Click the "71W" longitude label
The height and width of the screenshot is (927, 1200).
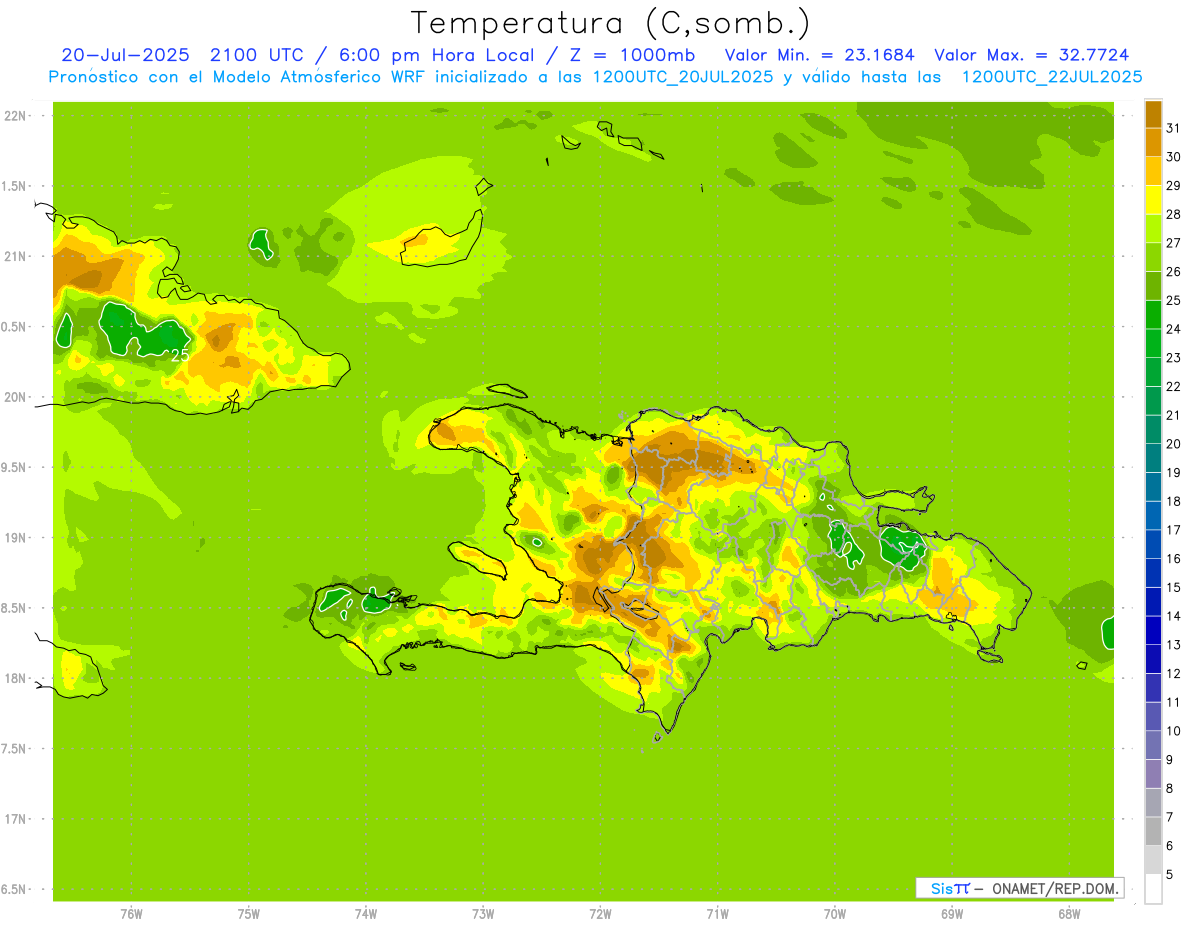click(x=717, y=914)
